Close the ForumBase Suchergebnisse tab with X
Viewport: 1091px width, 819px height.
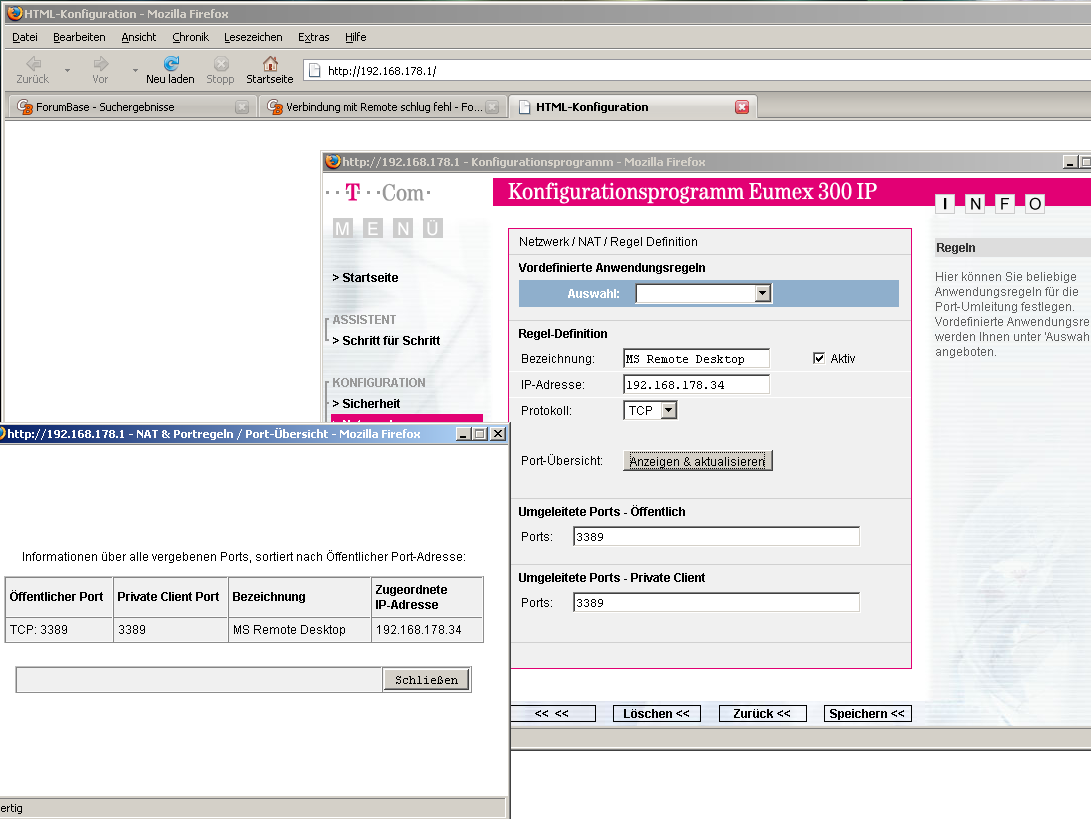click(x=241, y=107)
